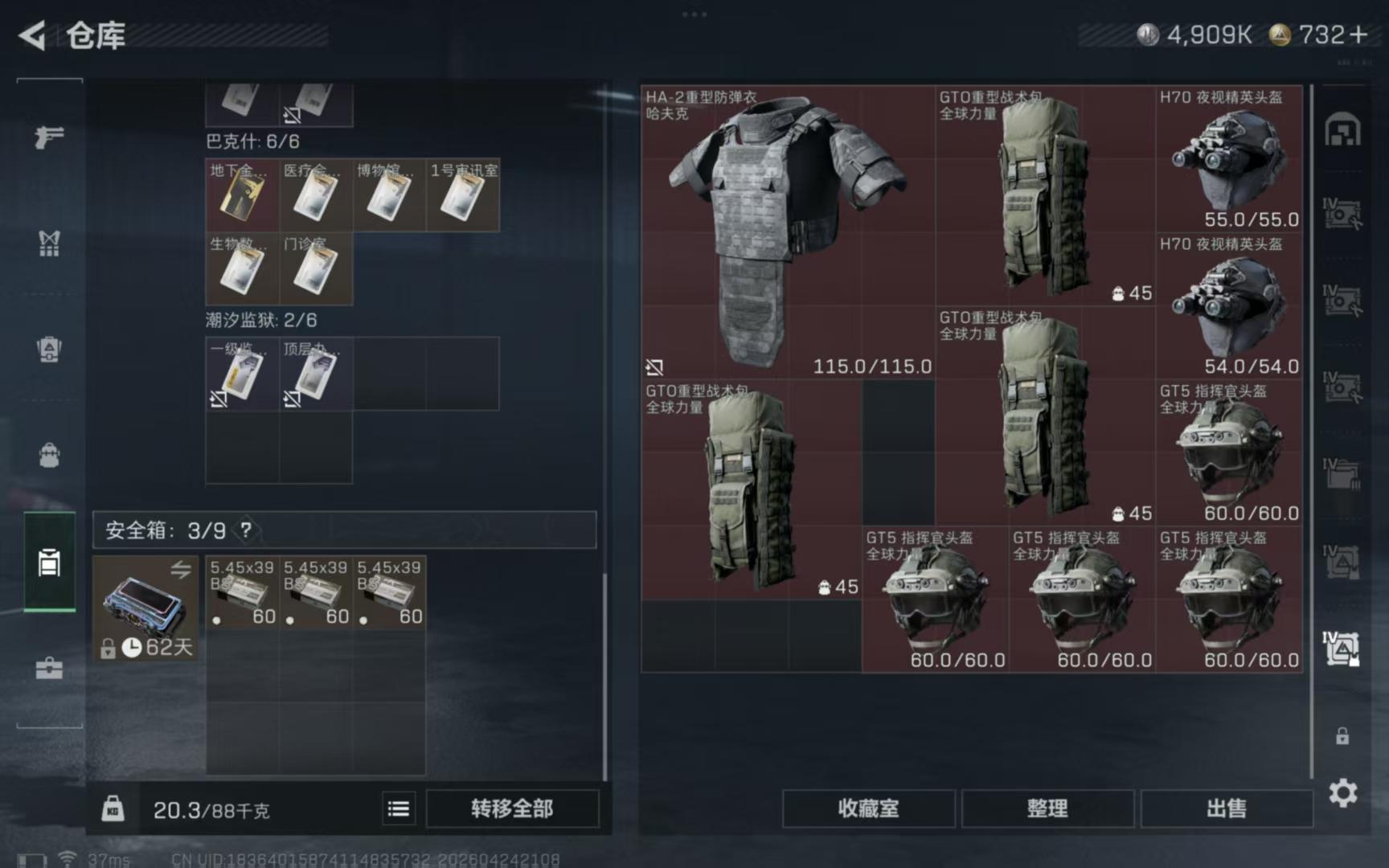
Task: Show safe box help question mark
Action: tap(246, 530)
